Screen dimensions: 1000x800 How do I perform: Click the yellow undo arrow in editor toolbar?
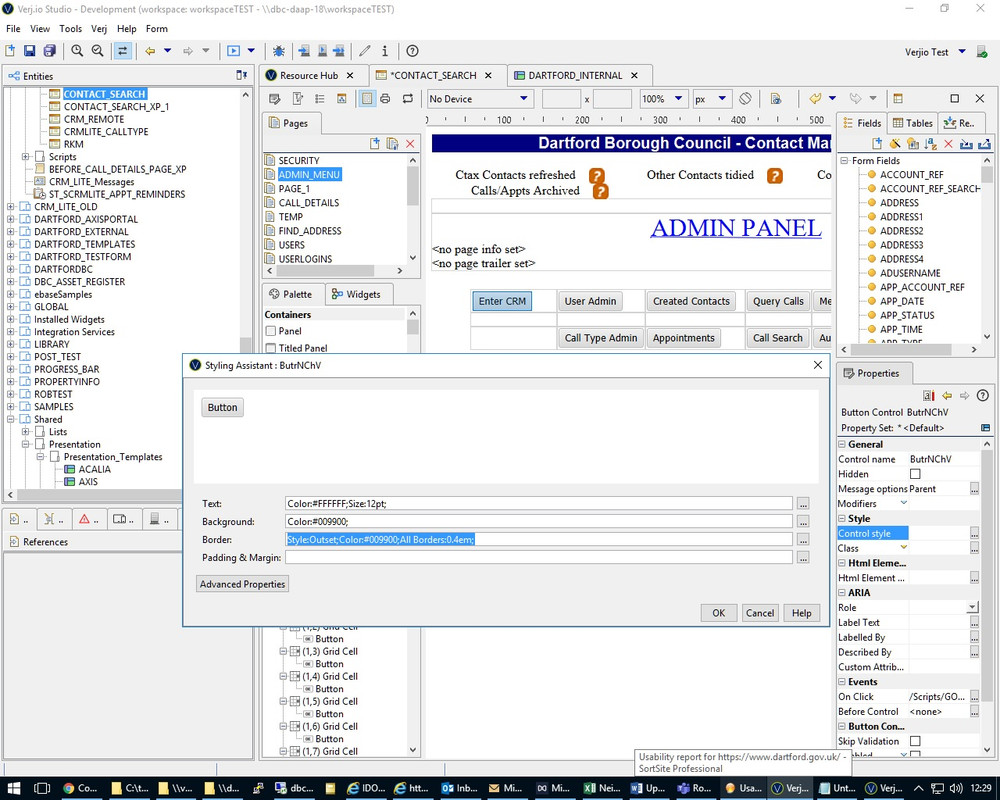tap(815, 99)
